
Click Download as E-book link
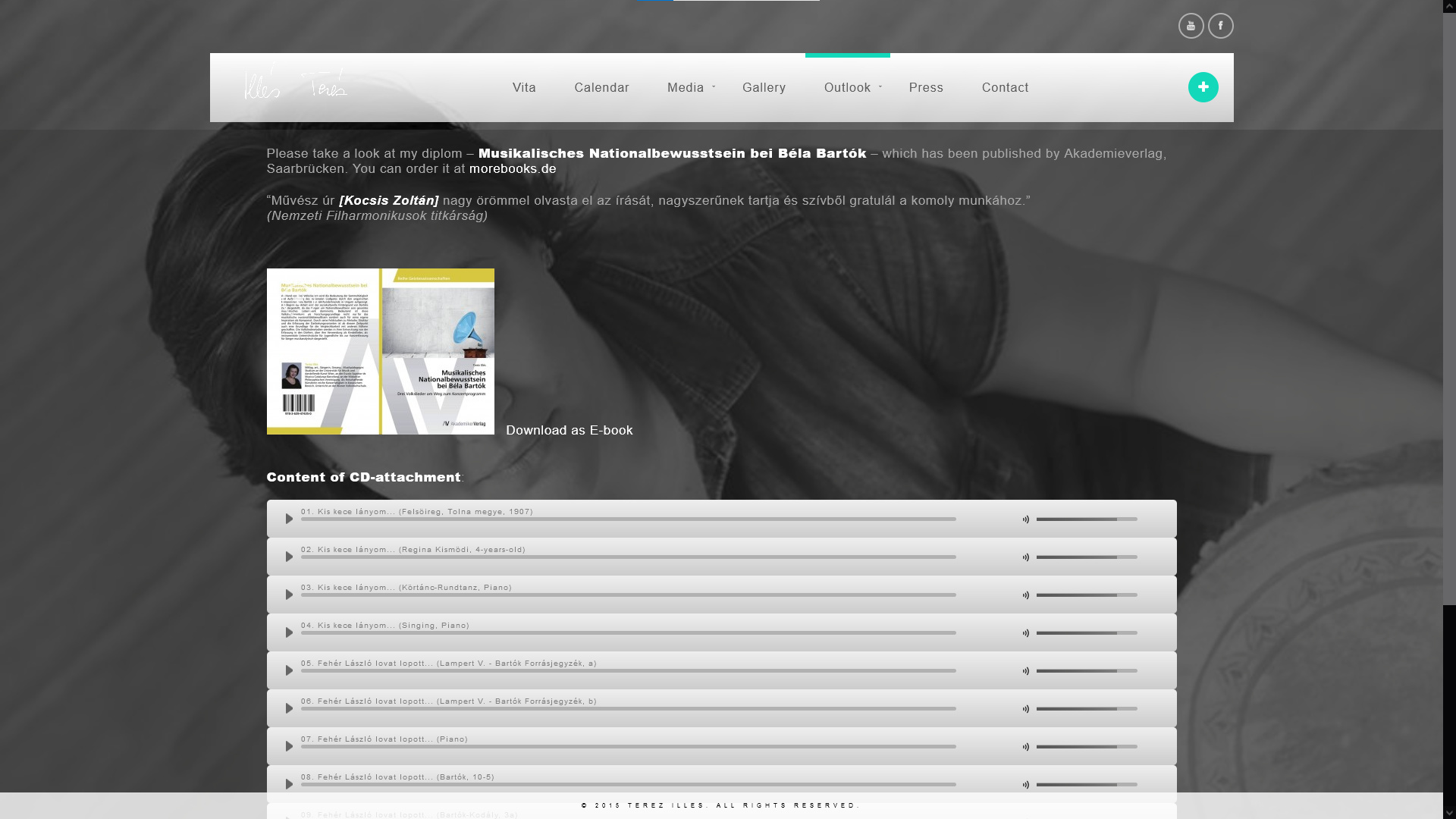point(569,430)
